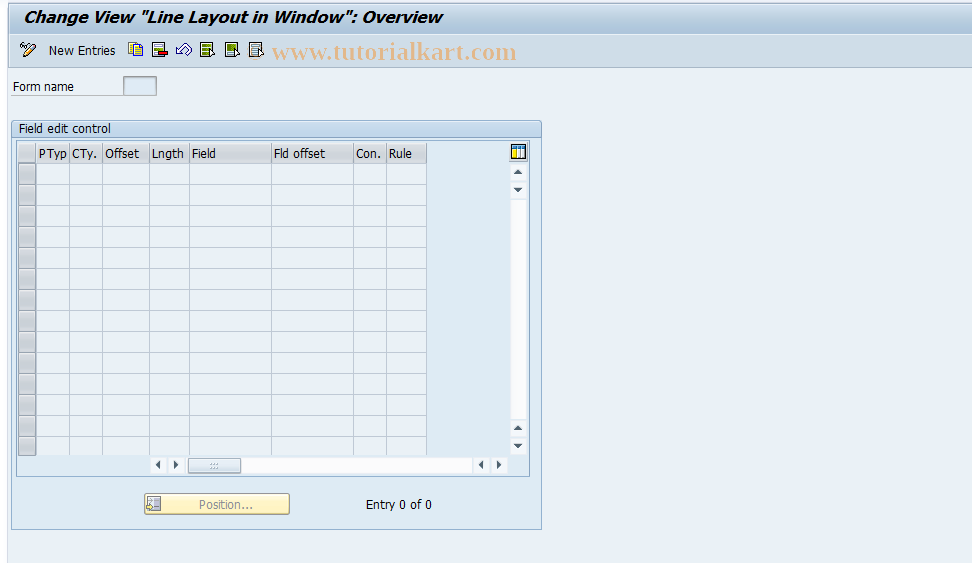Image resolution: width=972 pixels, height=563 pixels.
Task: Click select-all rows corner header
Action: click(x=27, y=153)
